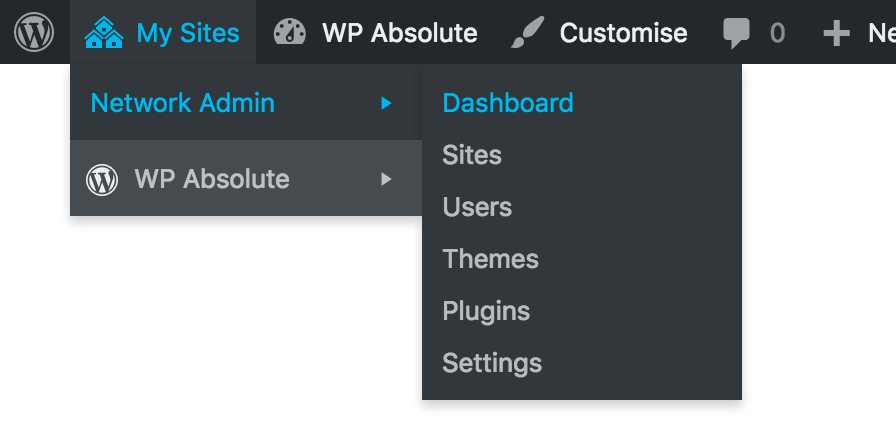This screenshot has width=896, height=428.
Task: Open the My Sites menu label
Action: click(188, 33)
